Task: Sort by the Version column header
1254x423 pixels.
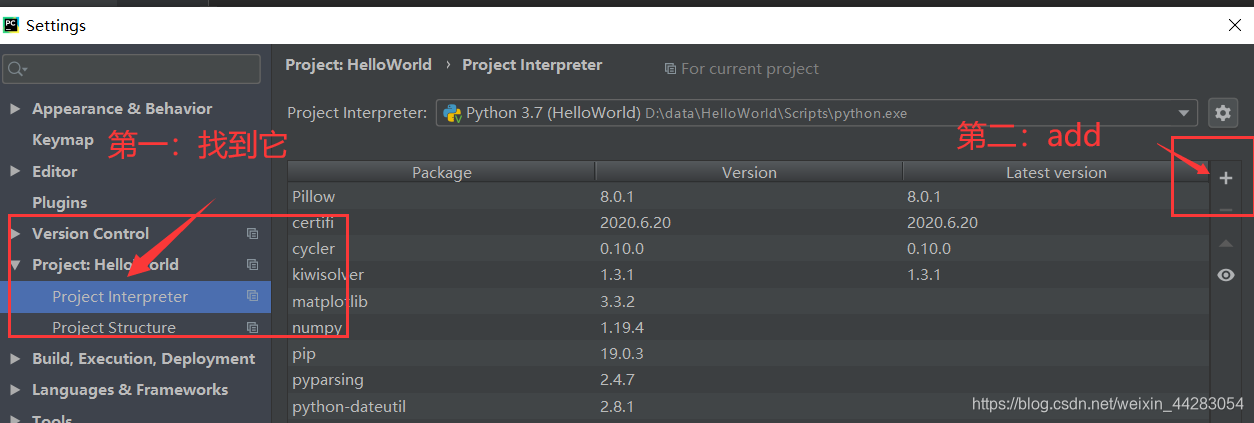Action: pos(749,172)
